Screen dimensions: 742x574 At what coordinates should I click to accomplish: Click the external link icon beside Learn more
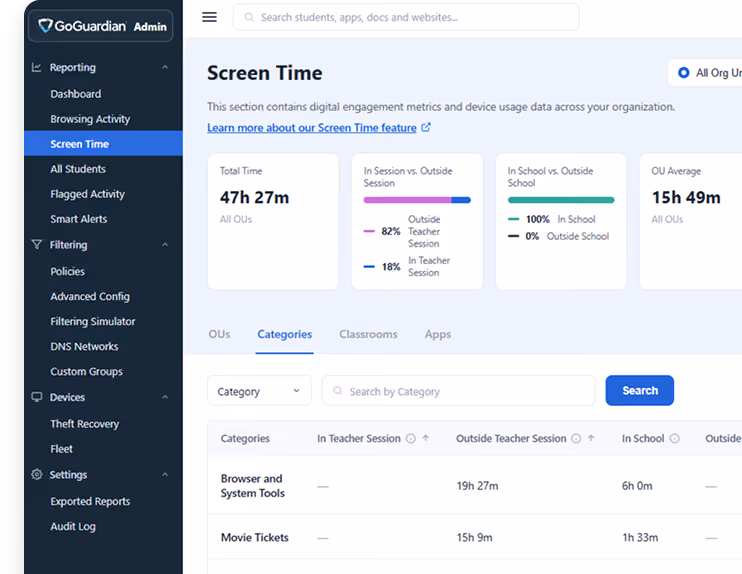[426, 127]
